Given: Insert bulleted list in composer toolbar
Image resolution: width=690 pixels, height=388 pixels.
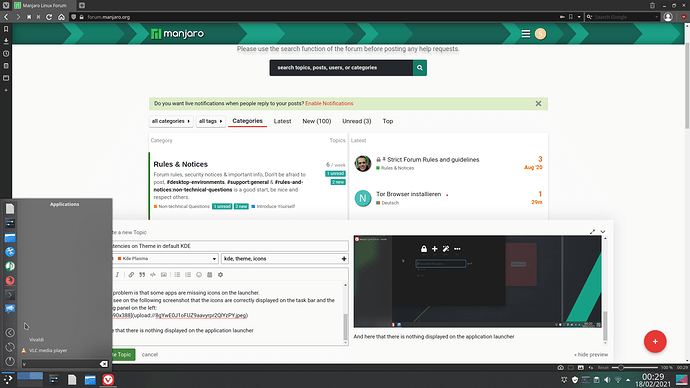Looking at the screenshot, I should tap(177, 275).
